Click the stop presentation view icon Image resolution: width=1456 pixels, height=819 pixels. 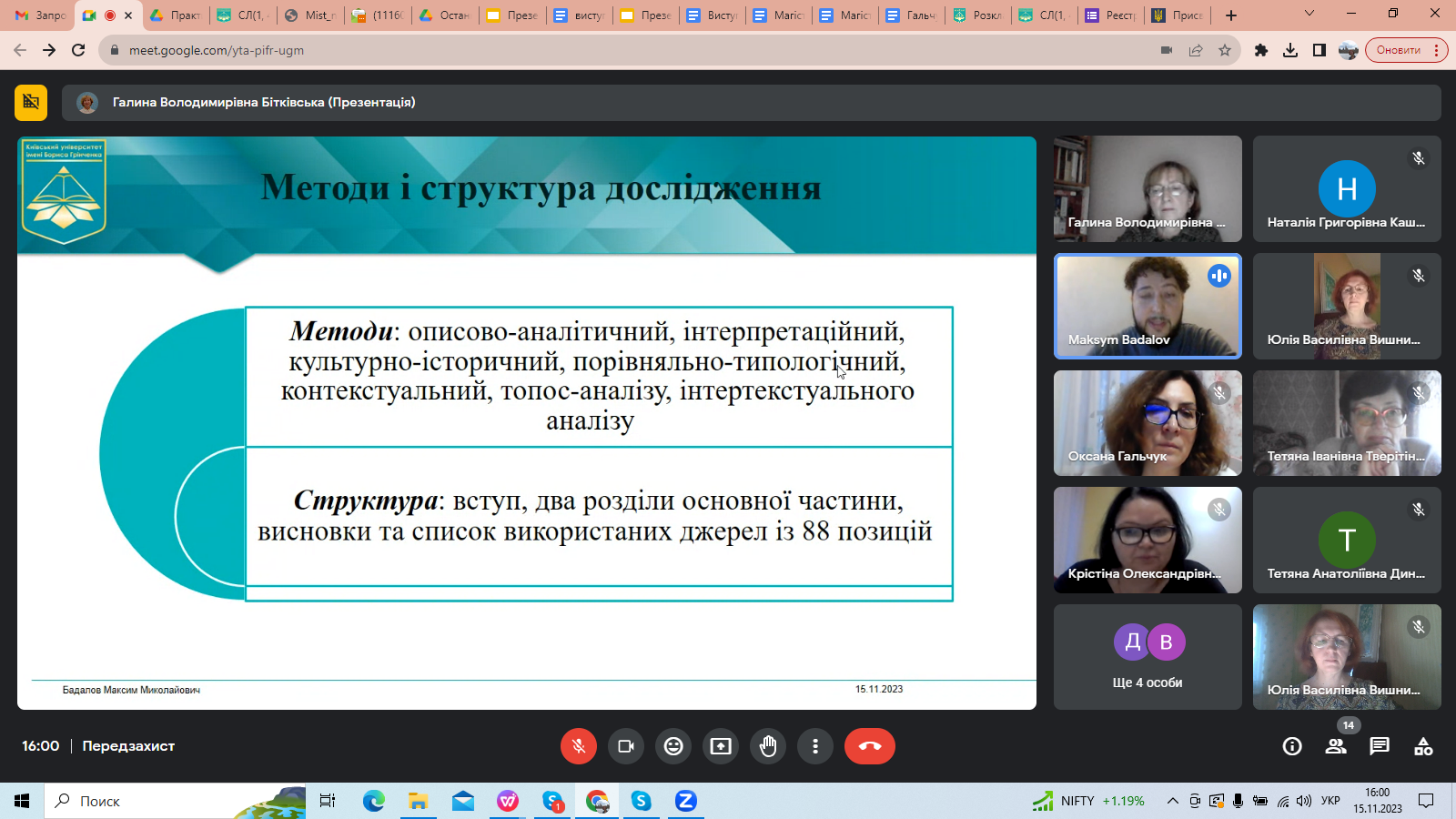click(x=31, y=102)
